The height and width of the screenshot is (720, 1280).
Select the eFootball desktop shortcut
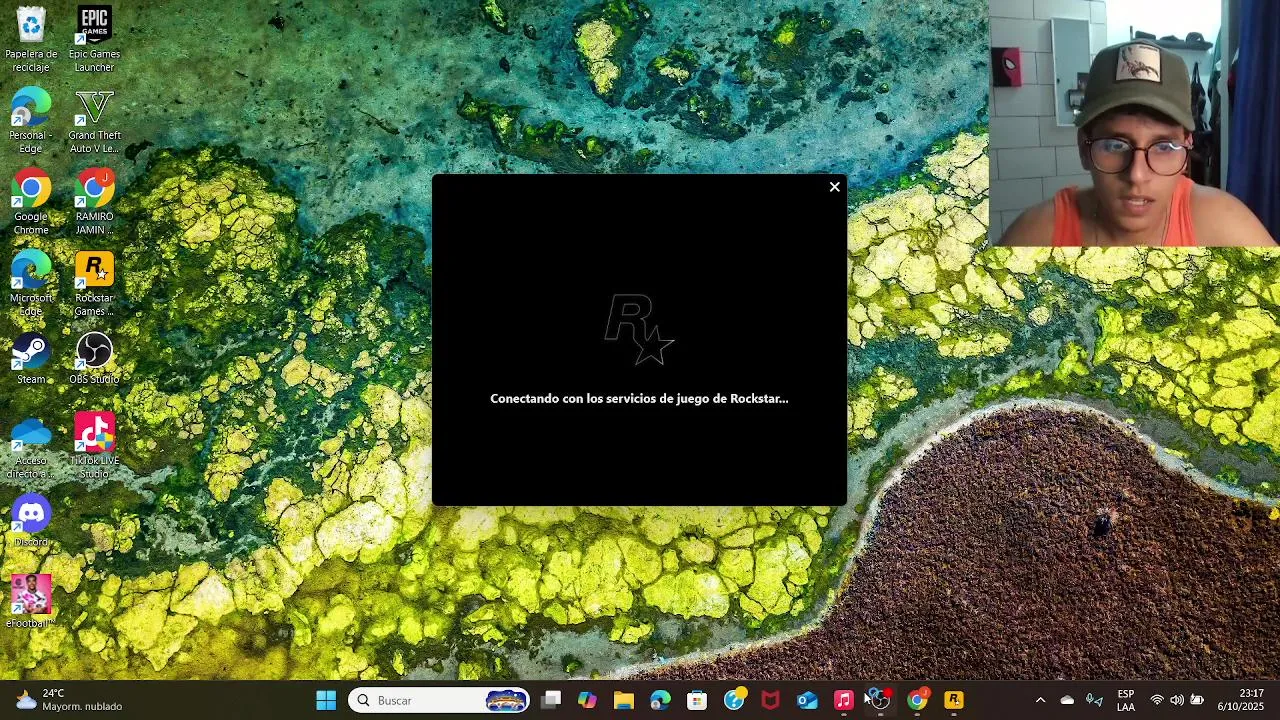(x=31, y=602)
